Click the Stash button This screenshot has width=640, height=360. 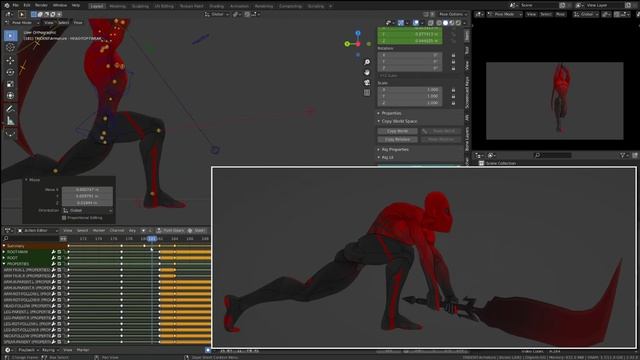click(197, 231)
